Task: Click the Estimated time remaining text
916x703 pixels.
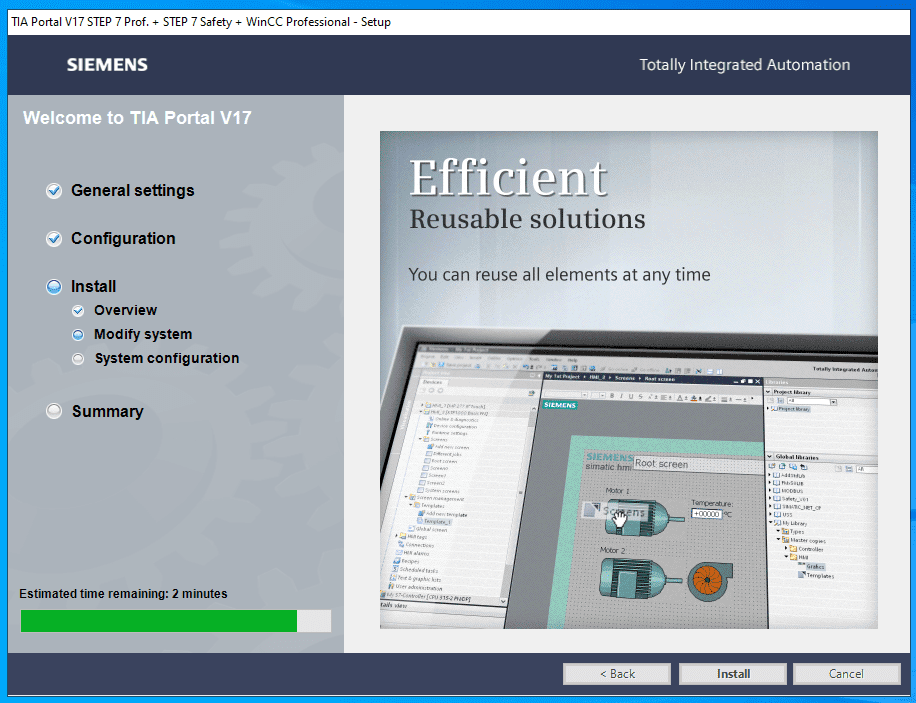Action: pyautogui.click(x=123, y=594)
